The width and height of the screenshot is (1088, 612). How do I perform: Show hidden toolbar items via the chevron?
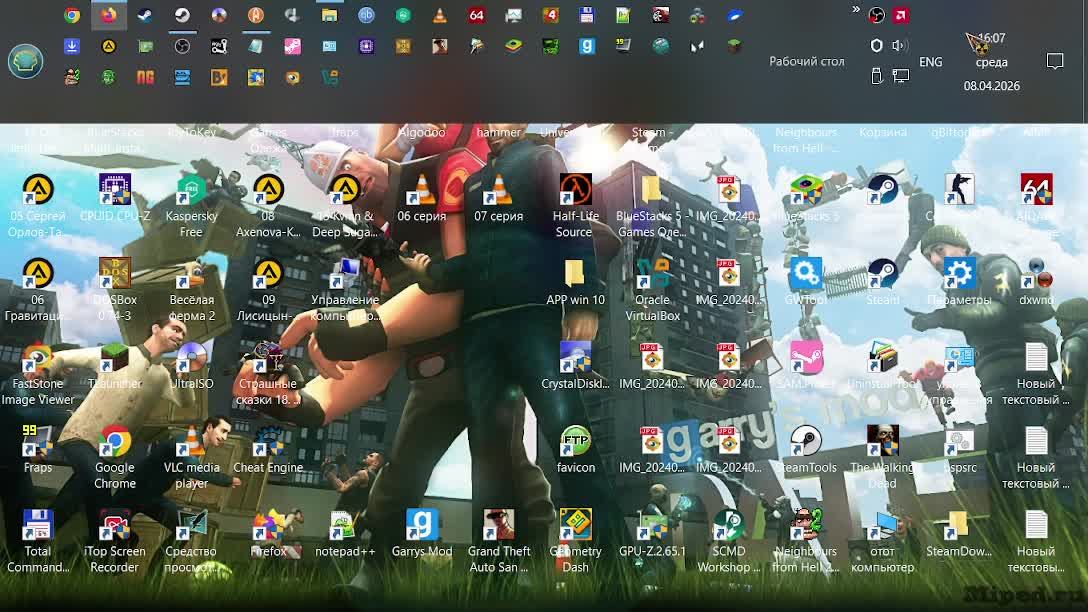(856, 10)
